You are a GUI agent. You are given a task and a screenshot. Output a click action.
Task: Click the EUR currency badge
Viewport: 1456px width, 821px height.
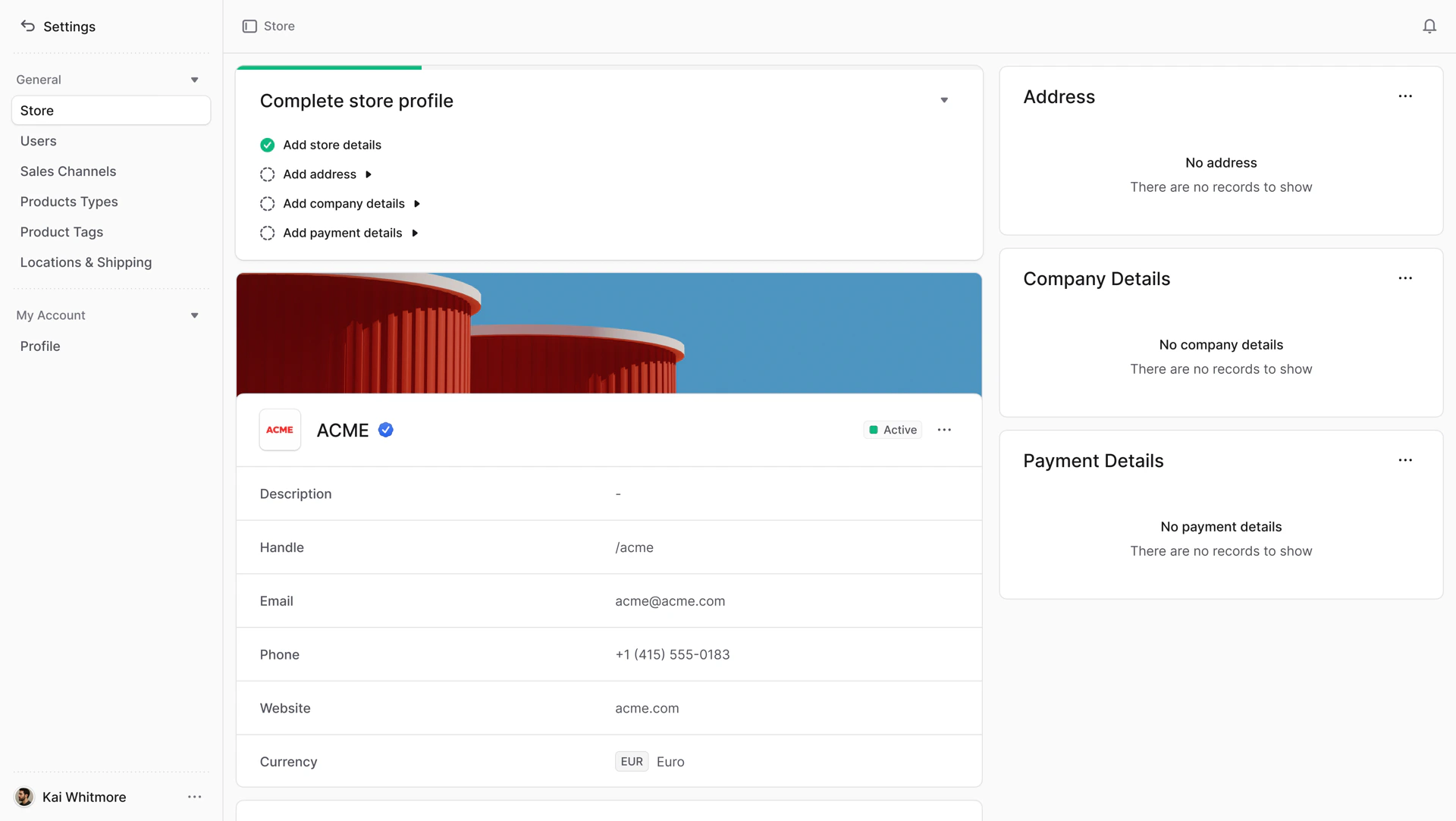coord(632,762)
